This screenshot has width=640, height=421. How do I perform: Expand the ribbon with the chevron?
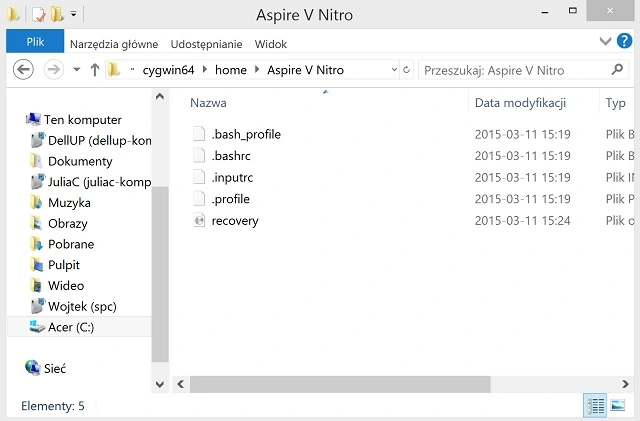point(604,42)
